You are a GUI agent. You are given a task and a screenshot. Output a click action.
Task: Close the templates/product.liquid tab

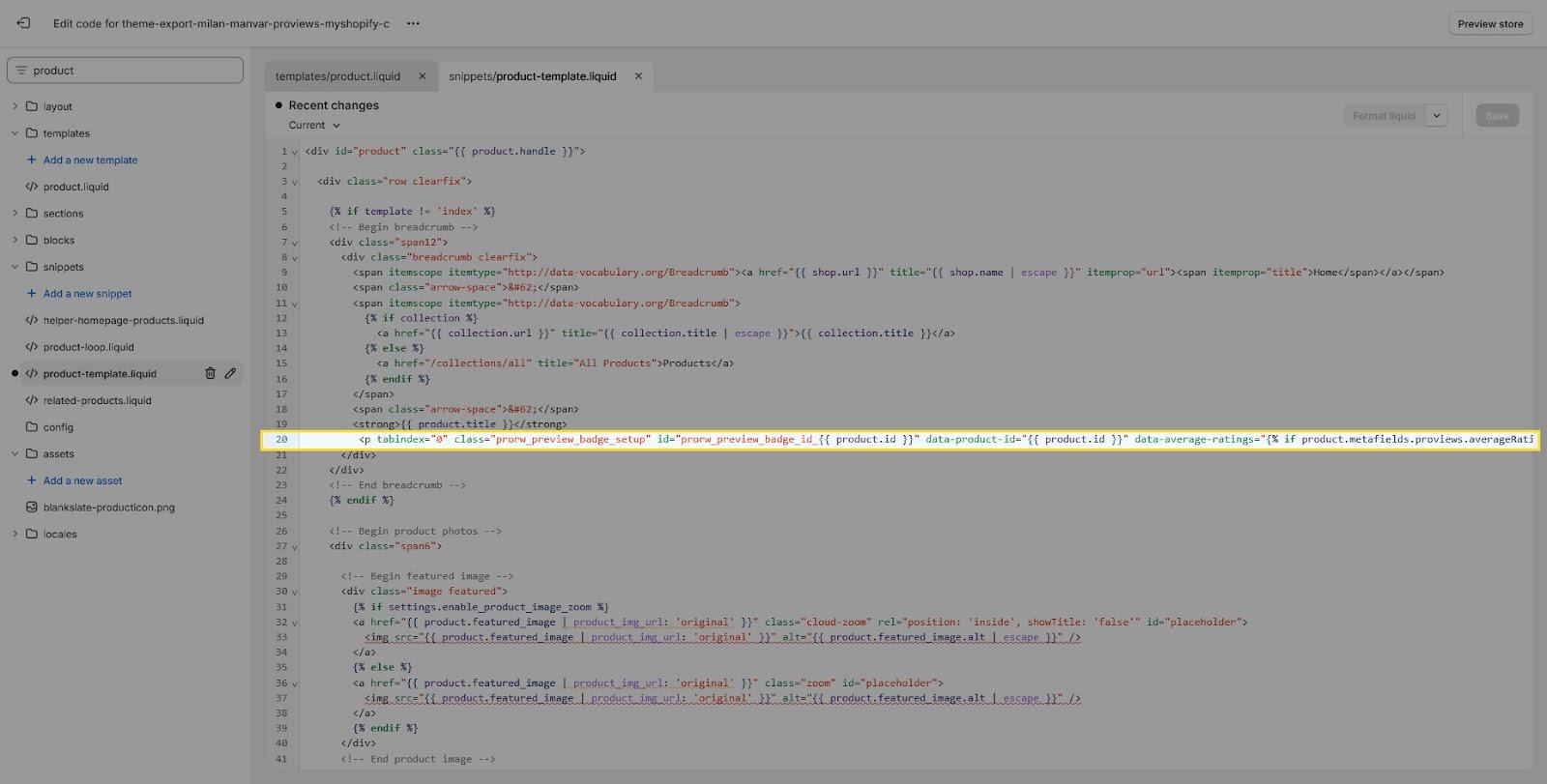pos(422,76)
